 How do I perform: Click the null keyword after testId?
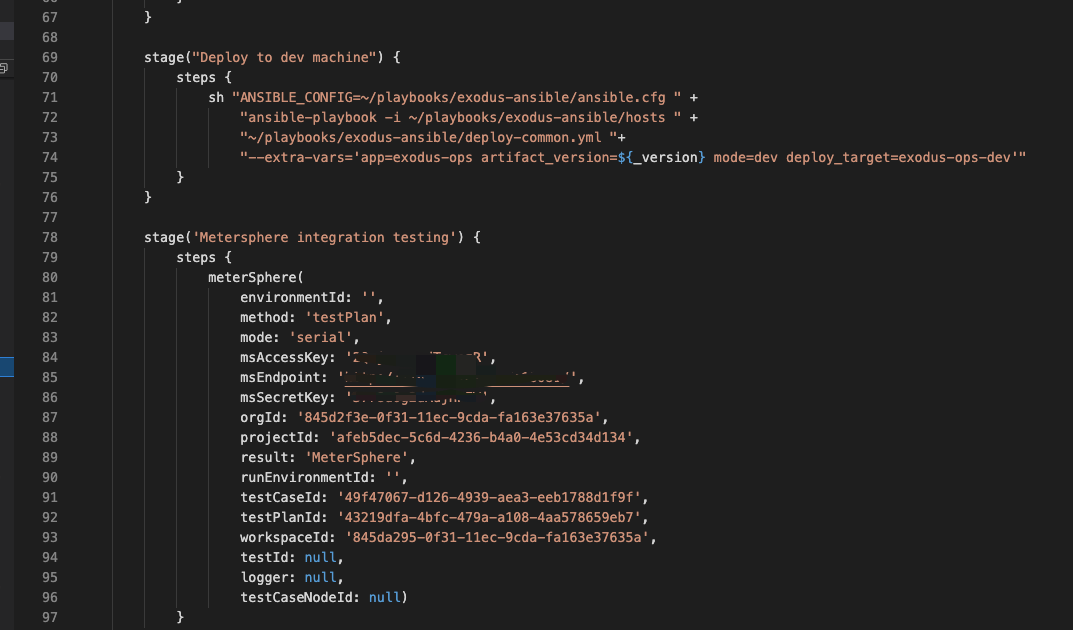(x=318, y=557)
